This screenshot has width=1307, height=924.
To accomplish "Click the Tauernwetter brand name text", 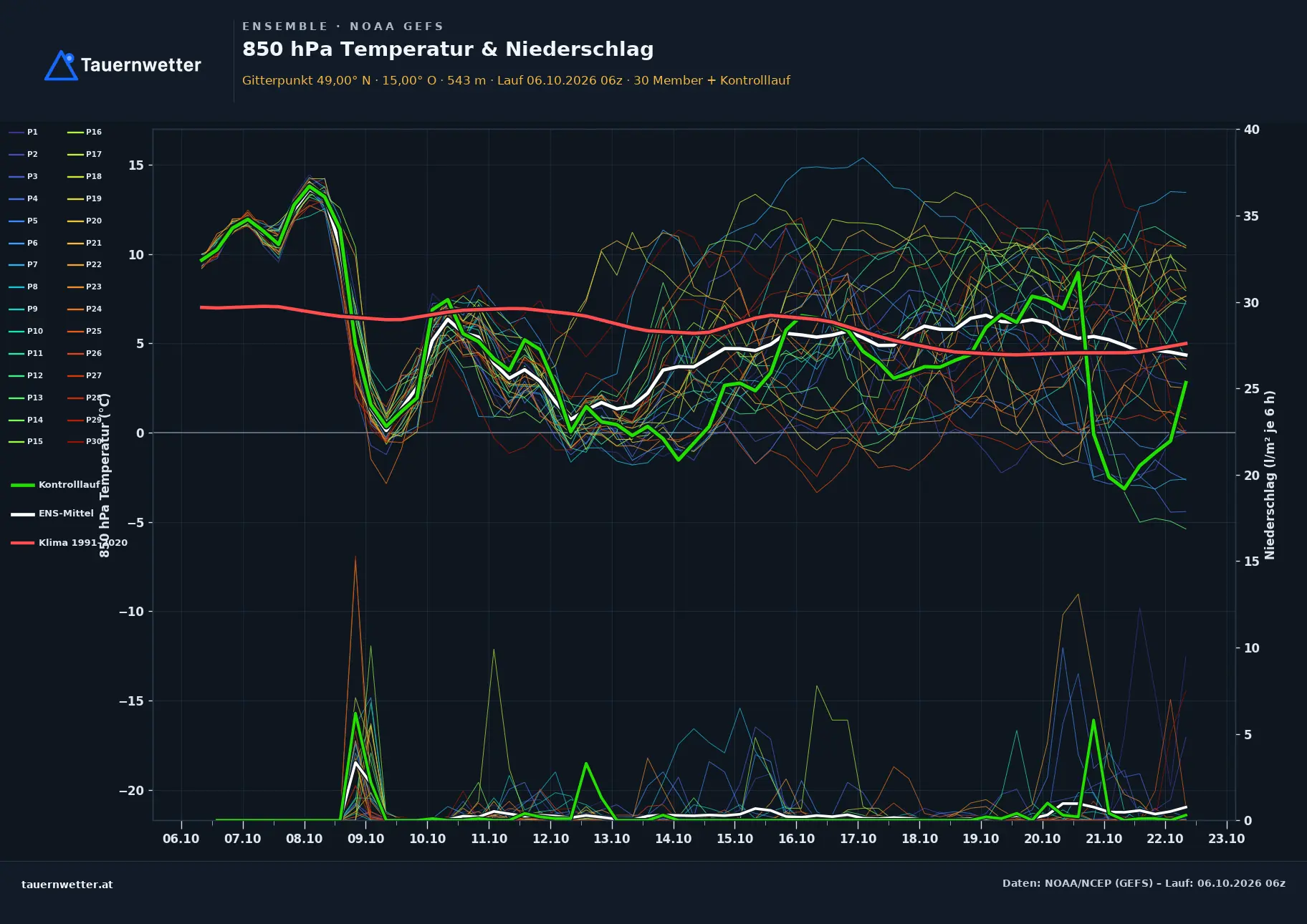I will 141,65.
